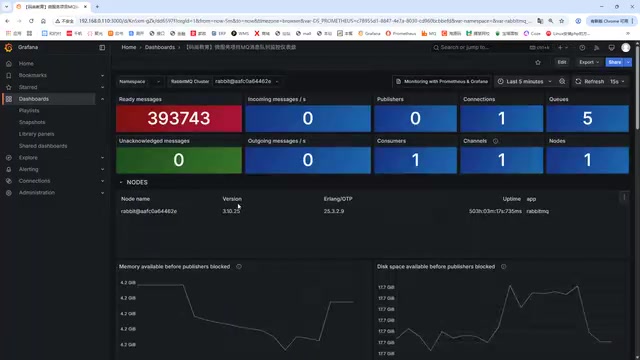
Task: Open the Help question mark icon
Action: pos(582,48)
